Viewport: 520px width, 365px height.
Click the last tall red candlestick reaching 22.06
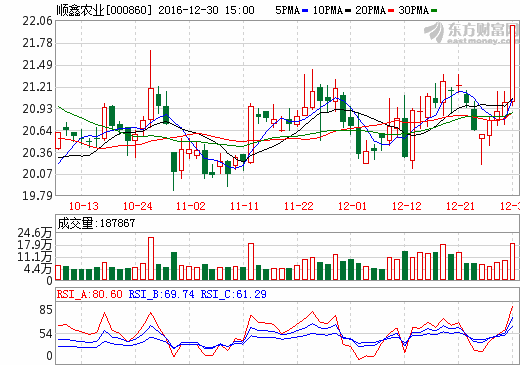click(x=513, y=63)
